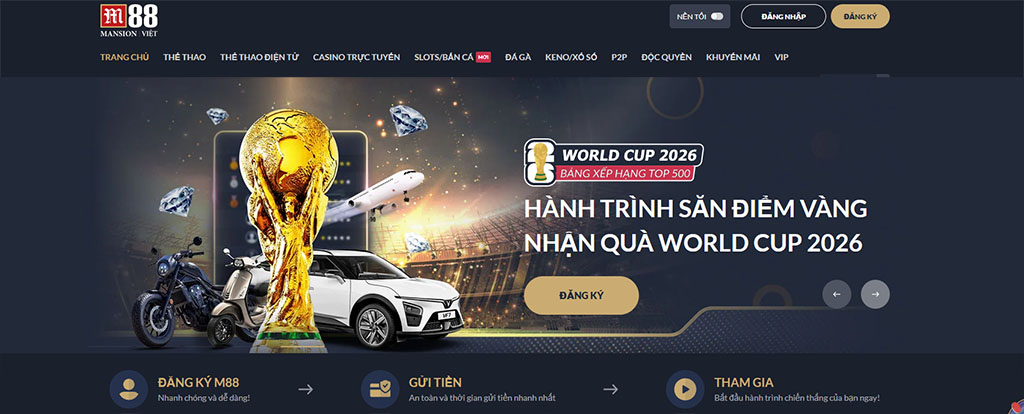
Task: Select the Đá Gà menu item
Action: click(x=518, y=57)
